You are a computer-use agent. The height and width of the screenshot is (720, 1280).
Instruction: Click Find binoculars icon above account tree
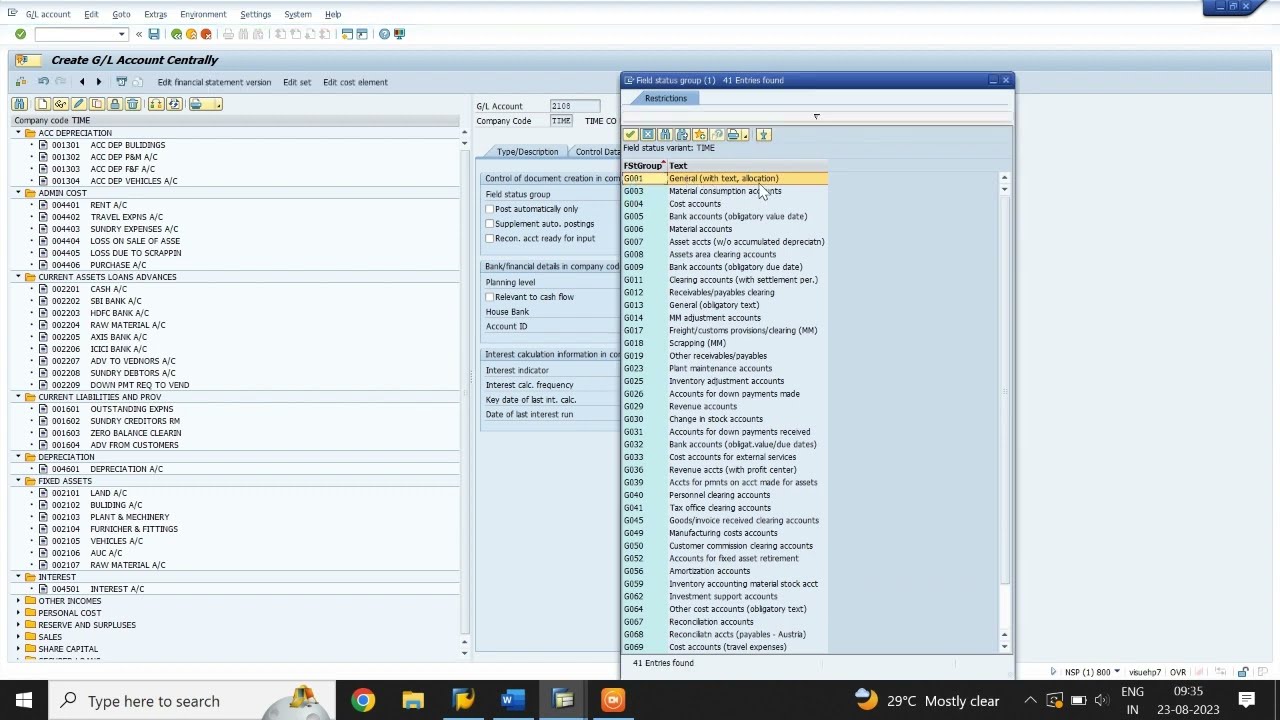click(x=19, y=104)
